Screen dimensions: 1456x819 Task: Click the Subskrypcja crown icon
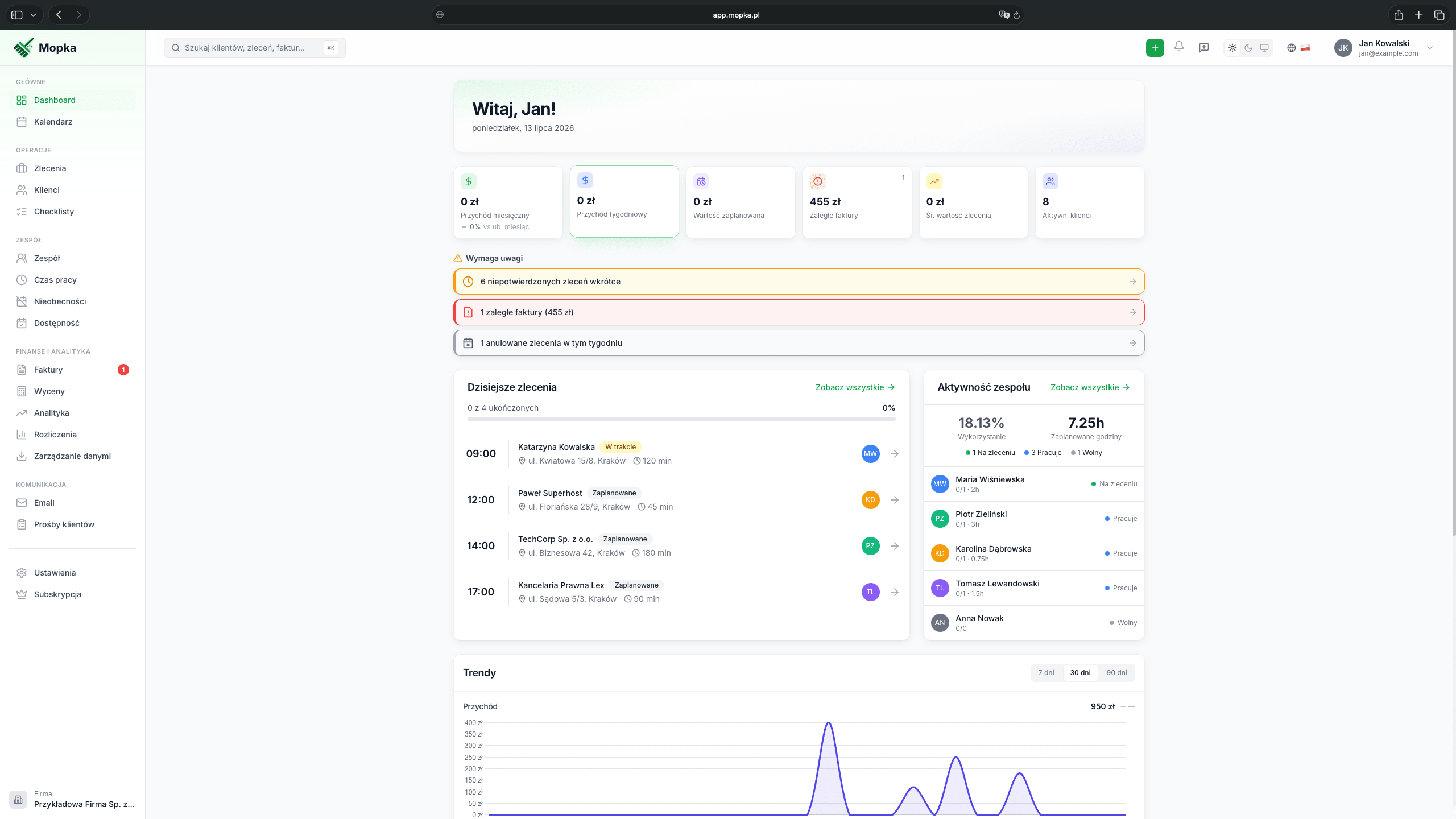[x=22, y=594]
